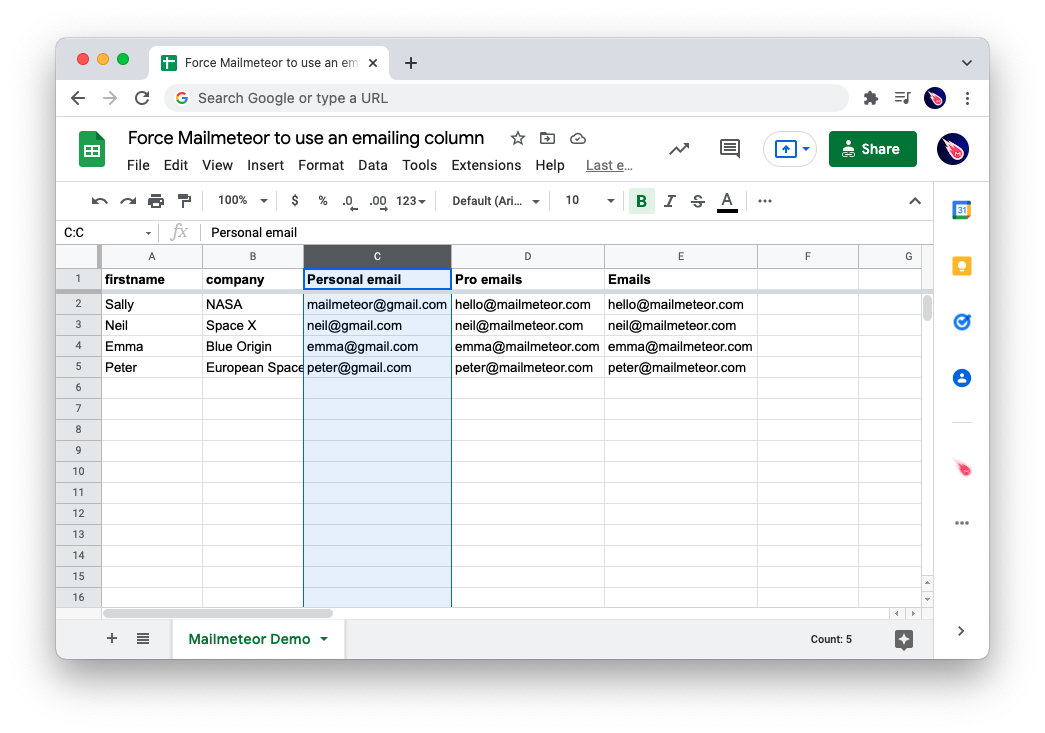Click the Redo icon in toolbar
Viewport: 1045px width, 733px height.
coord(128,201)
